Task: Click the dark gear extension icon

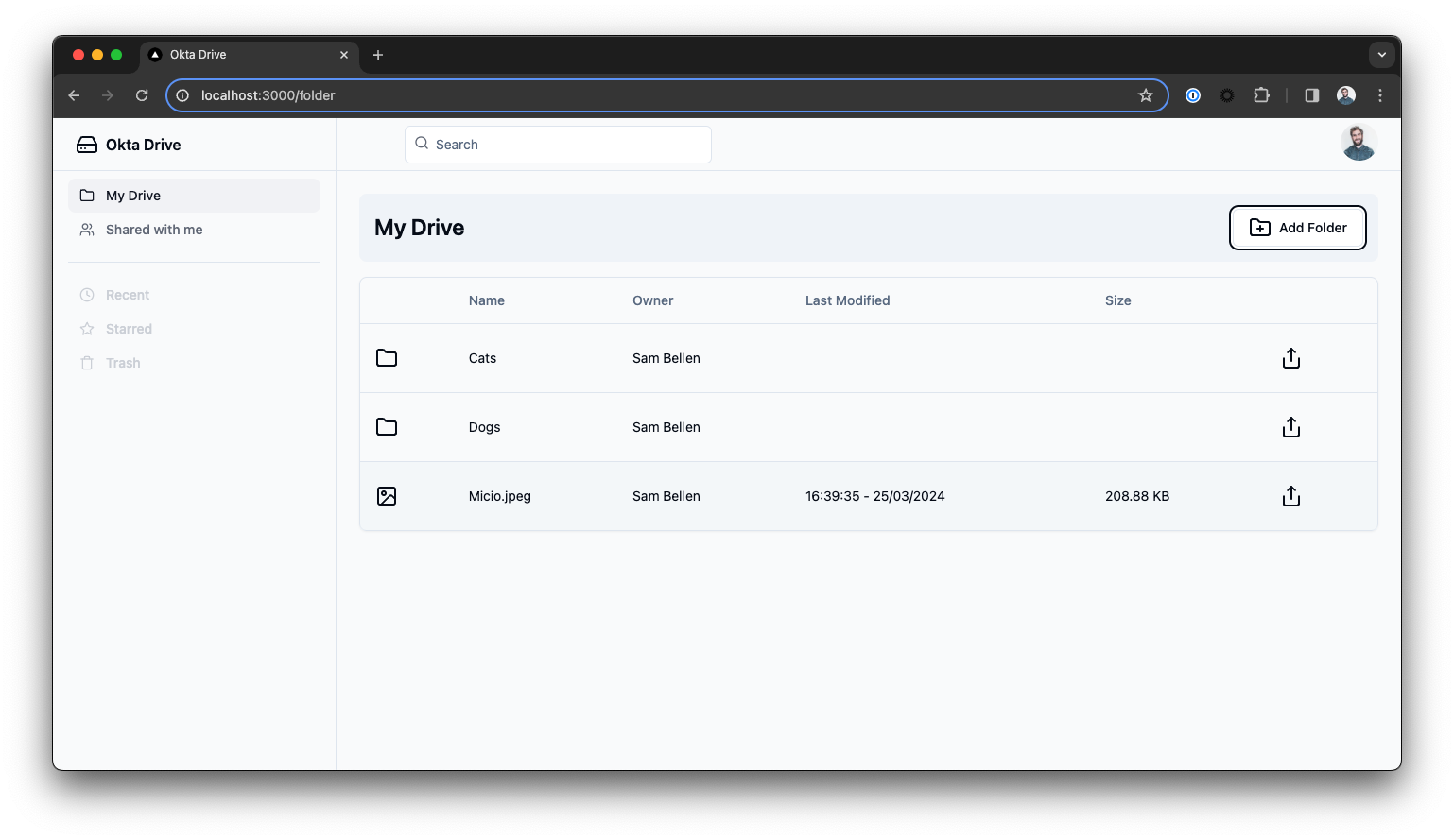Action: tap(1227, 95)
